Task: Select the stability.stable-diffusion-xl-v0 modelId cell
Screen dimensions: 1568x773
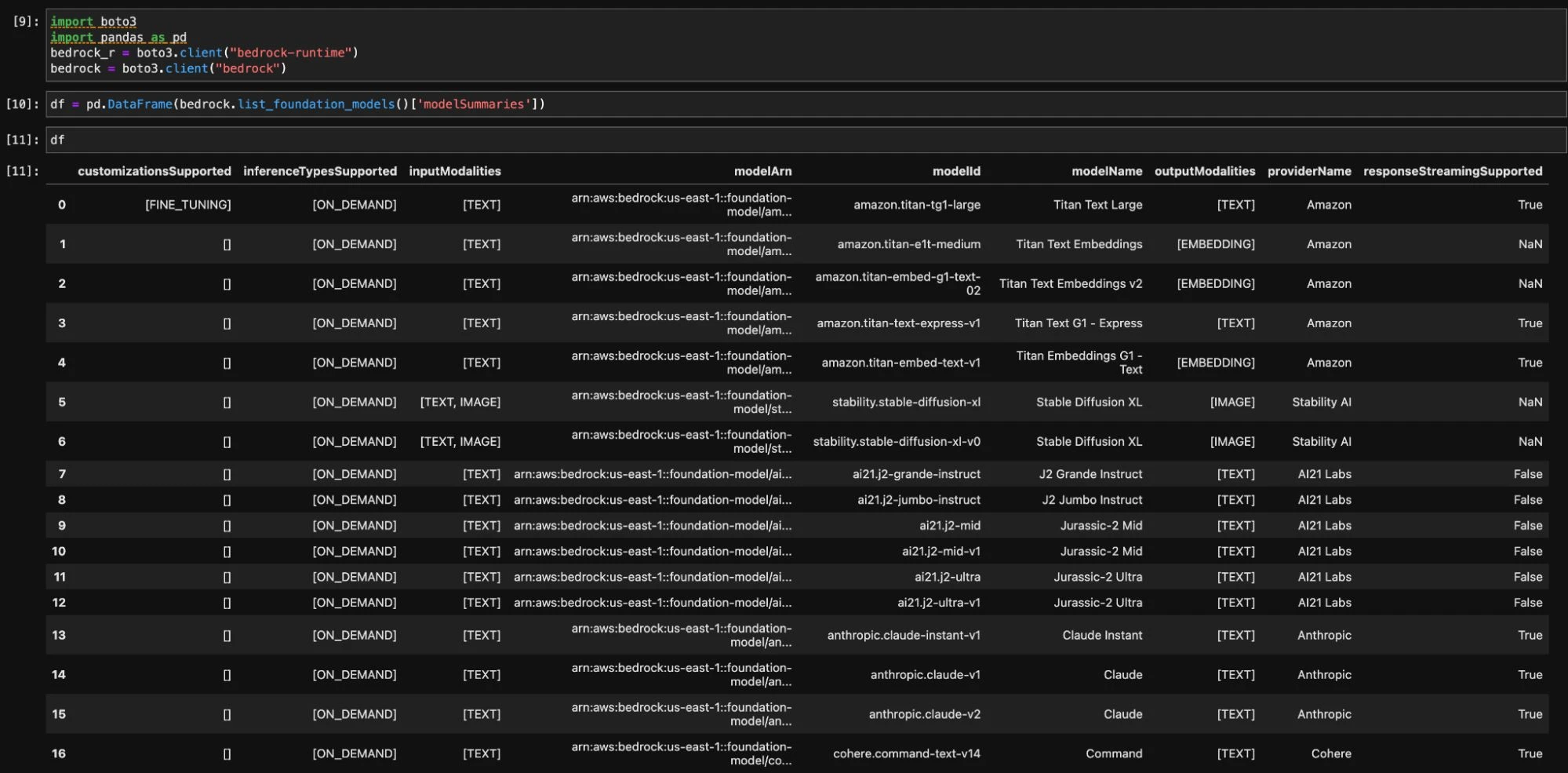Action: [x=897, y=442]
